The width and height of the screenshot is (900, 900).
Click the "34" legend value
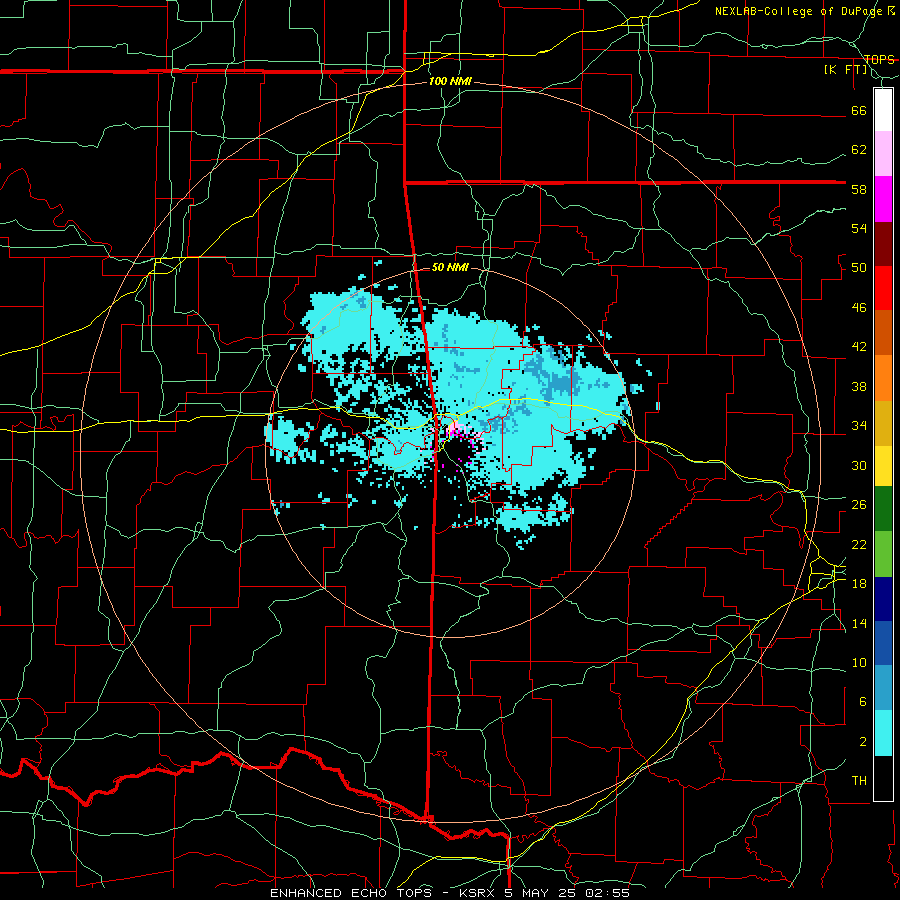pyautogui.click(x=859, y=425)
